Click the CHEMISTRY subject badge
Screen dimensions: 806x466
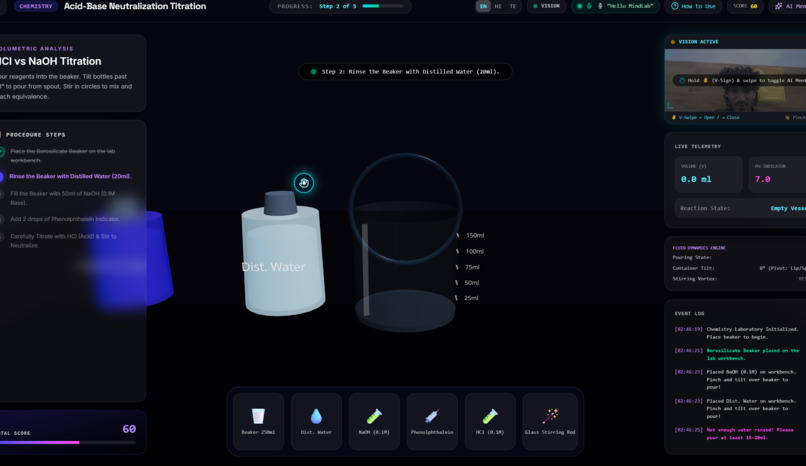pyautogui.click(x=36, y=6)
